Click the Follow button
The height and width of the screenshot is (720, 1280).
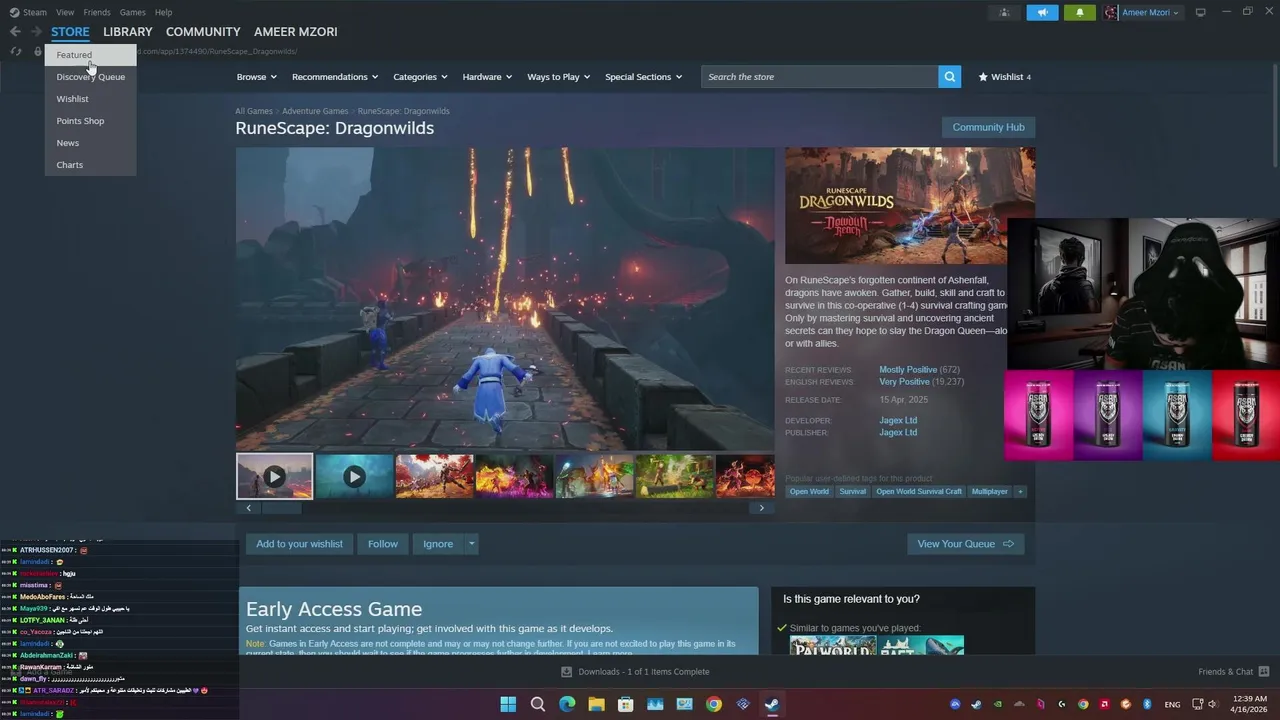(x=382, y=544)
